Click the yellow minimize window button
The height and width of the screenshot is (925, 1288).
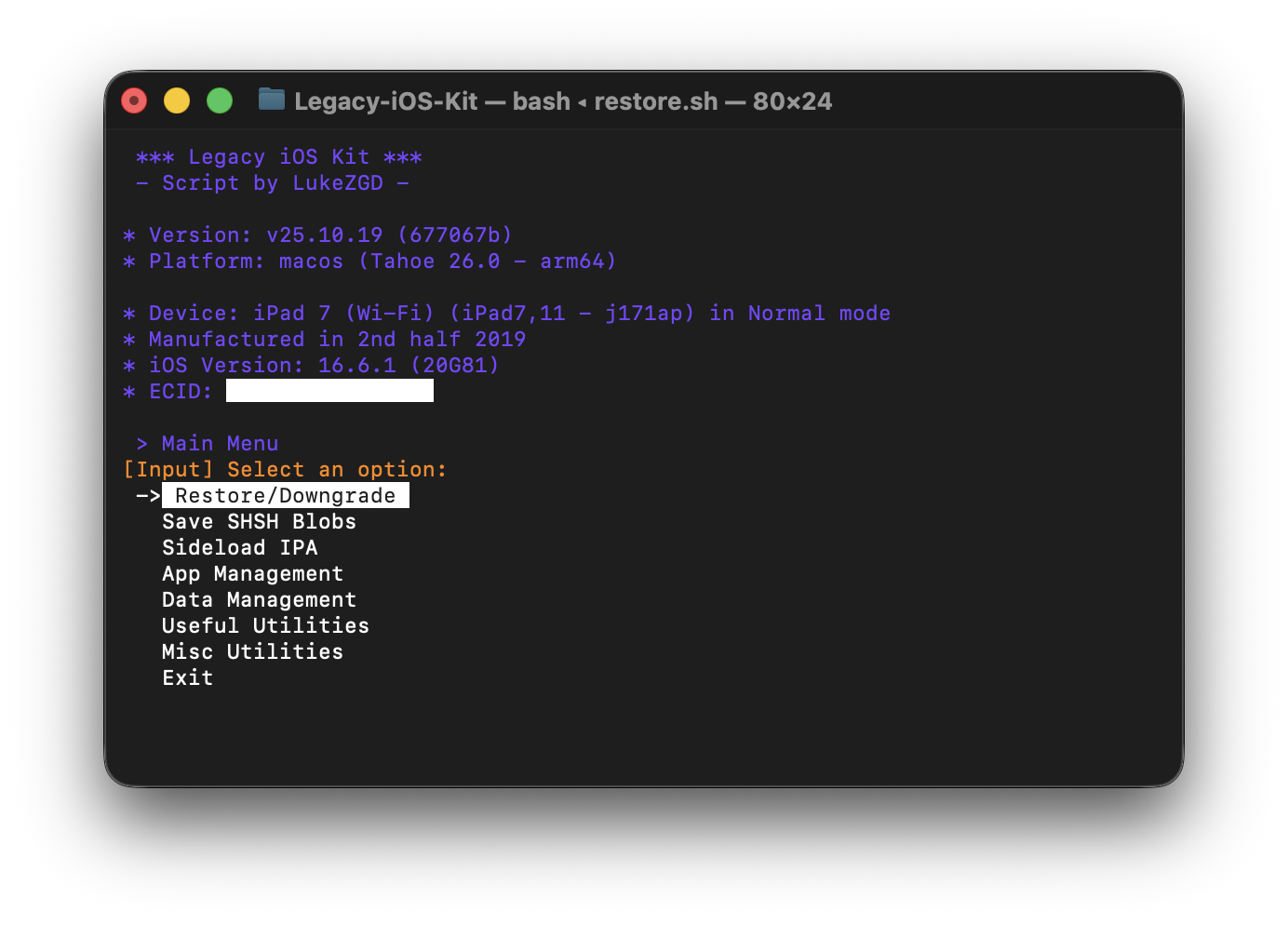click(177, 101)
